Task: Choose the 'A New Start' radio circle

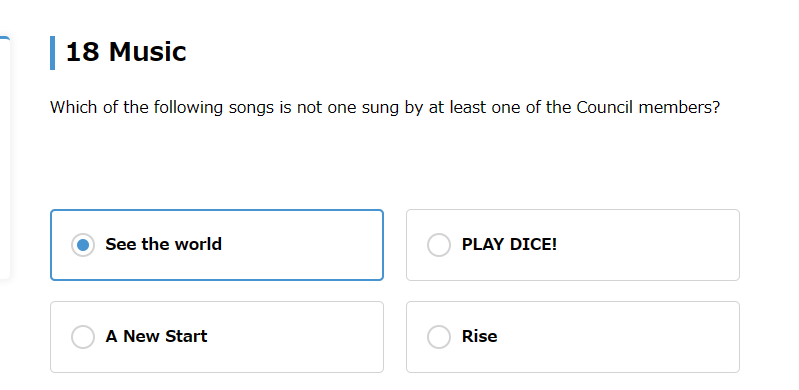Action: coord(83,337)
